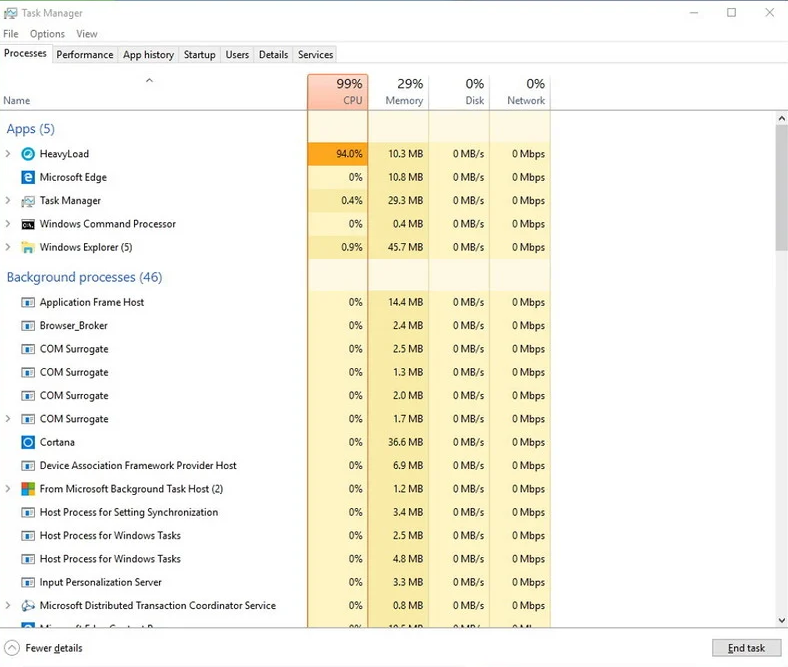Expand Windows Explorer (5) group

coord(8,247)
